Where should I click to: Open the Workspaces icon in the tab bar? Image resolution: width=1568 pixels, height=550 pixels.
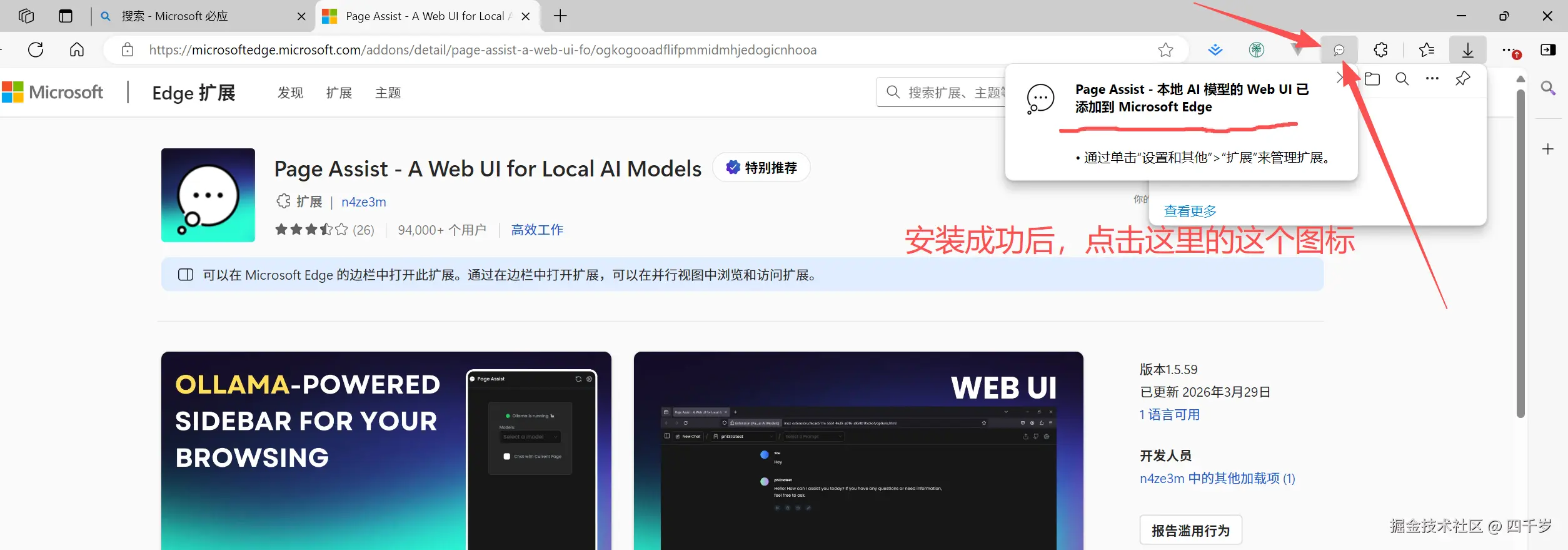pos(26,16)
